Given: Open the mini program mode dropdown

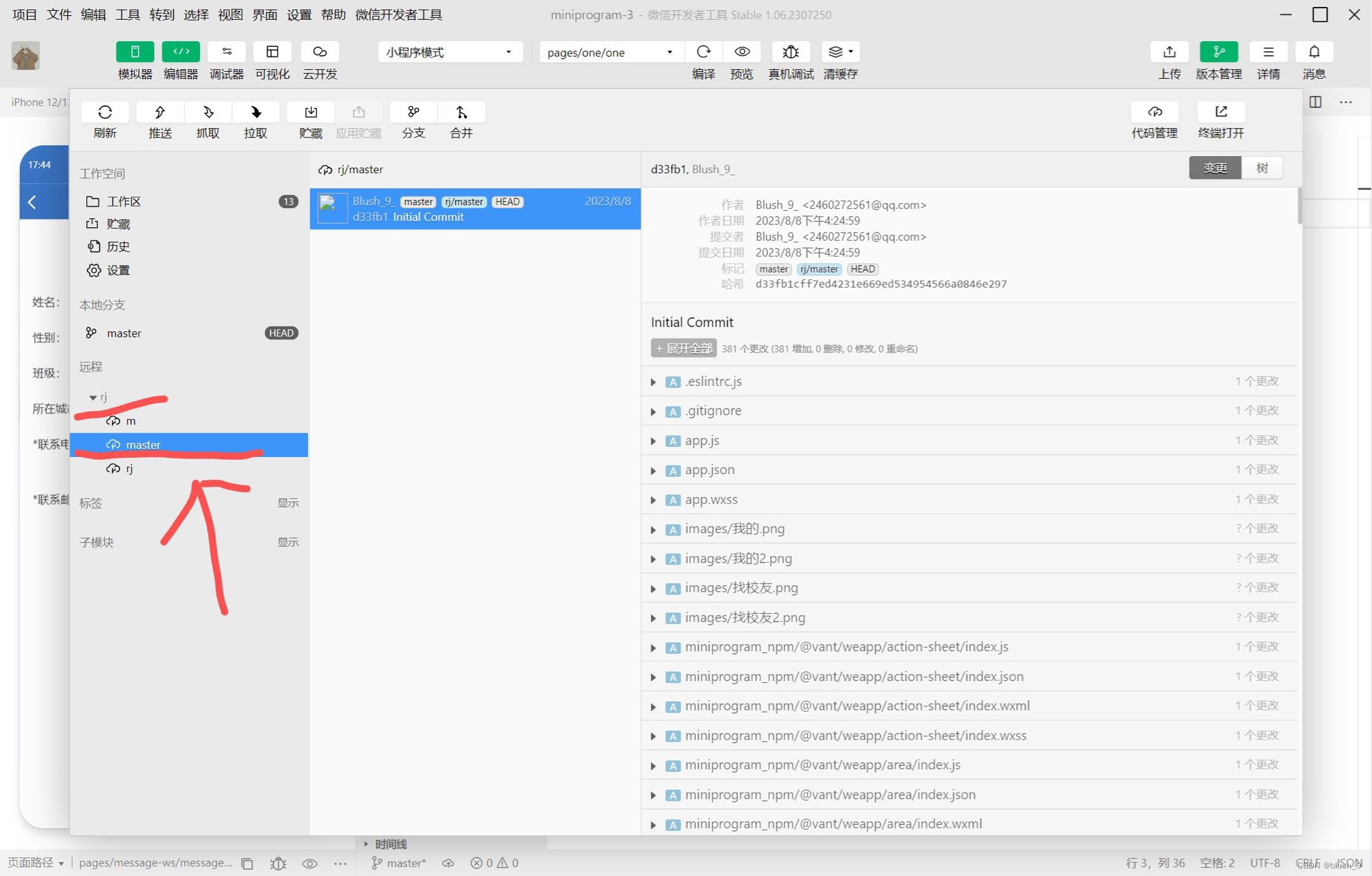Looking at the screenshot, I should (450, 52).
